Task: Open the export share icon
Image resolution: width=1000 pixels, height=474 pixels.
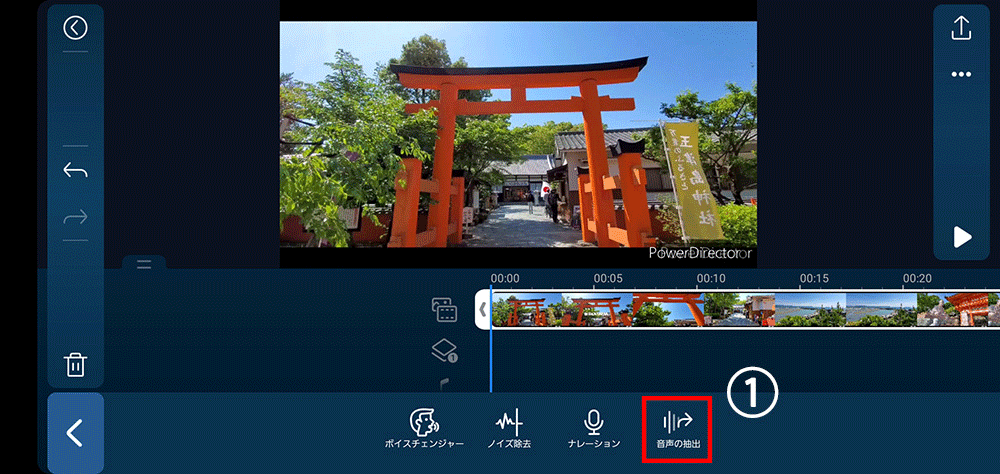Action: pyautogui.click(x=961, y=28)
